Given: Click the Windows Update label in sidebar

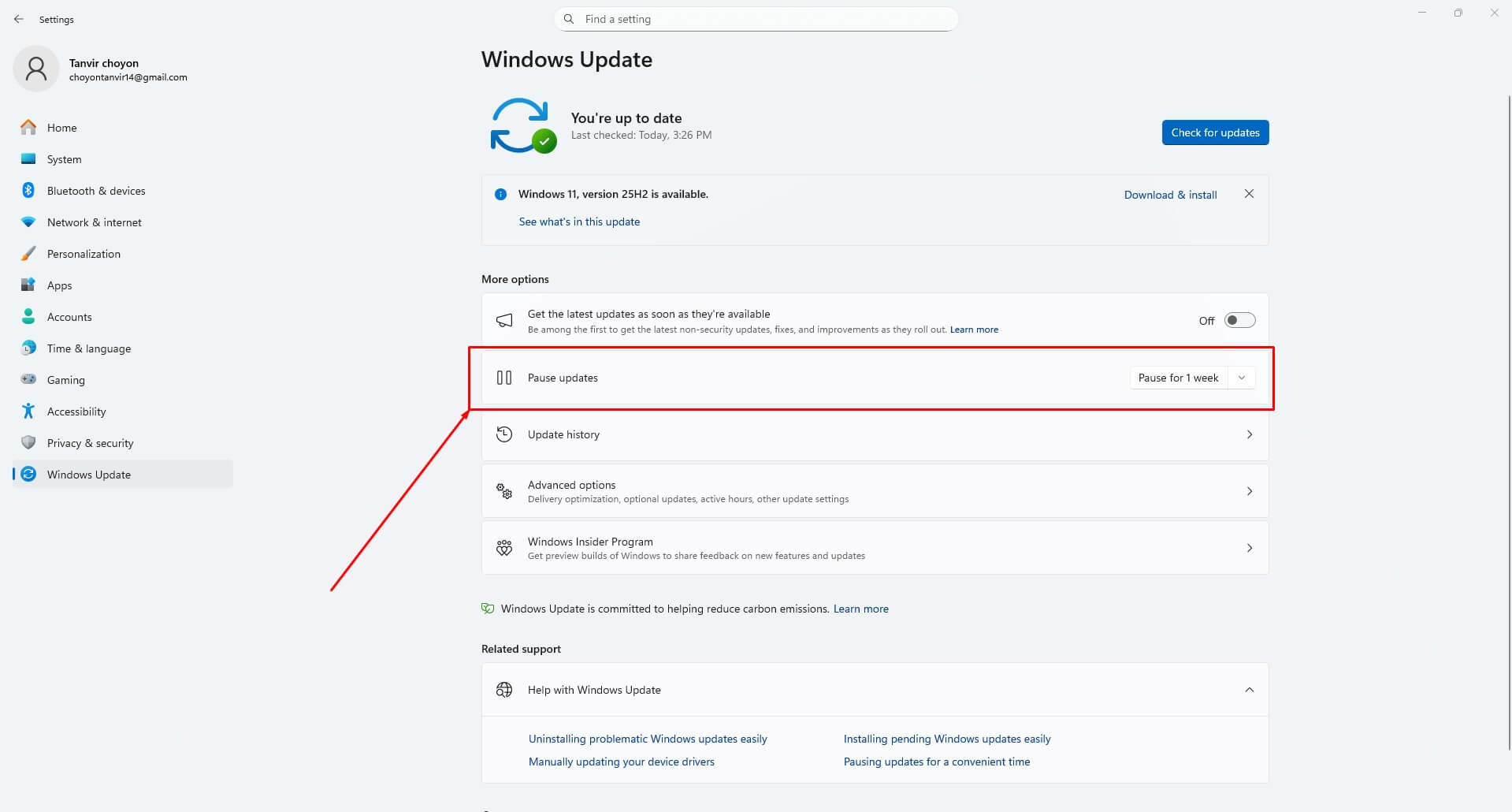Looking at the screenshot, I should click(89, 475).
